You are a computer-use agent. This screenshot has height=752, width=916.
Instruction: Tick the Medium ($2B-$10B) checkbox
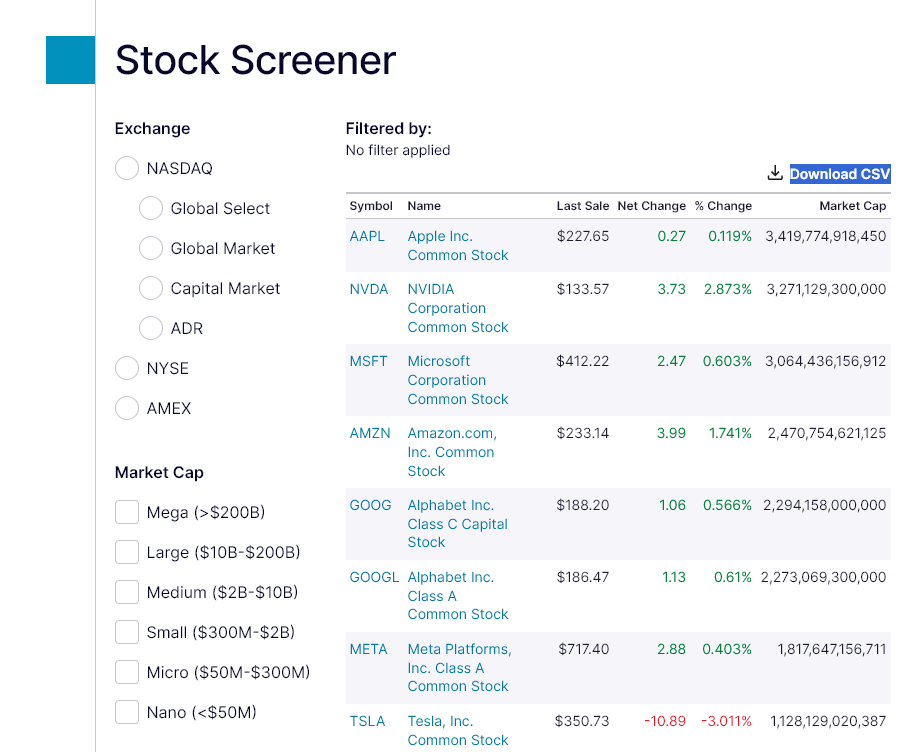click(127, 592)
